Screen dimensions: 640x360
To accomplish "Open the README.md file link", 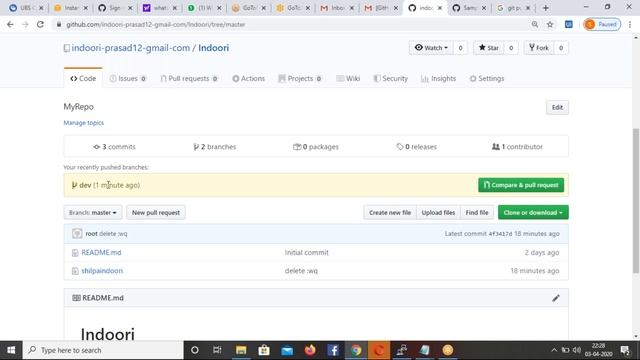I will point(101,252).
